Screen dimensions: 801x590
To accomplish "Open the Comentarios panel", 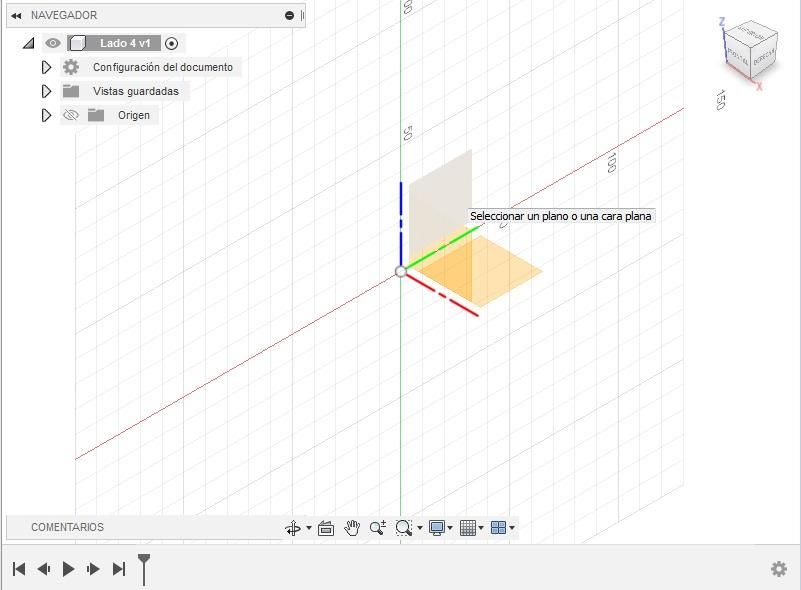I will tap(67, 527).
